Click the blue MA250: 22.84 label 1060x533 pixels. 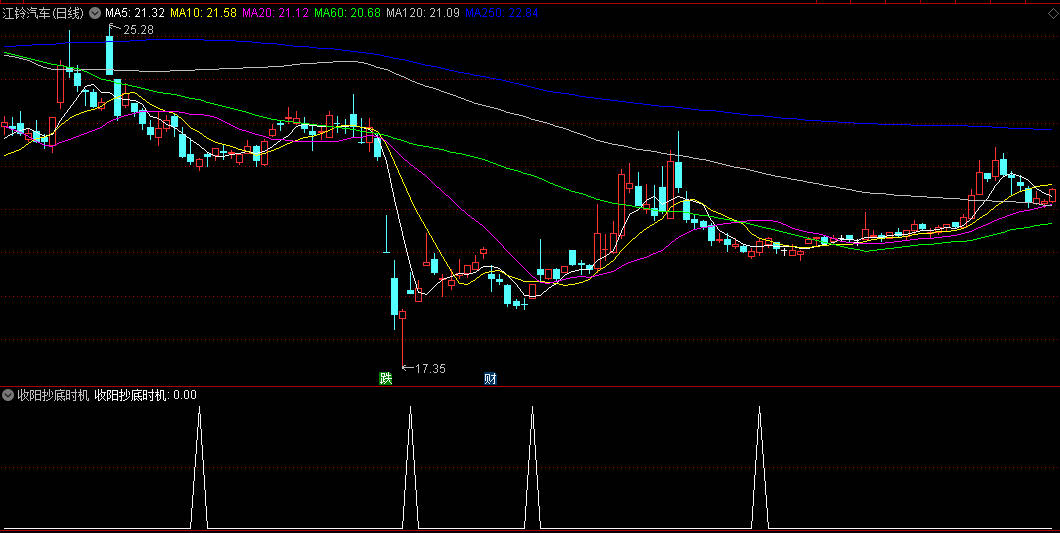click(x=502, y=13)
